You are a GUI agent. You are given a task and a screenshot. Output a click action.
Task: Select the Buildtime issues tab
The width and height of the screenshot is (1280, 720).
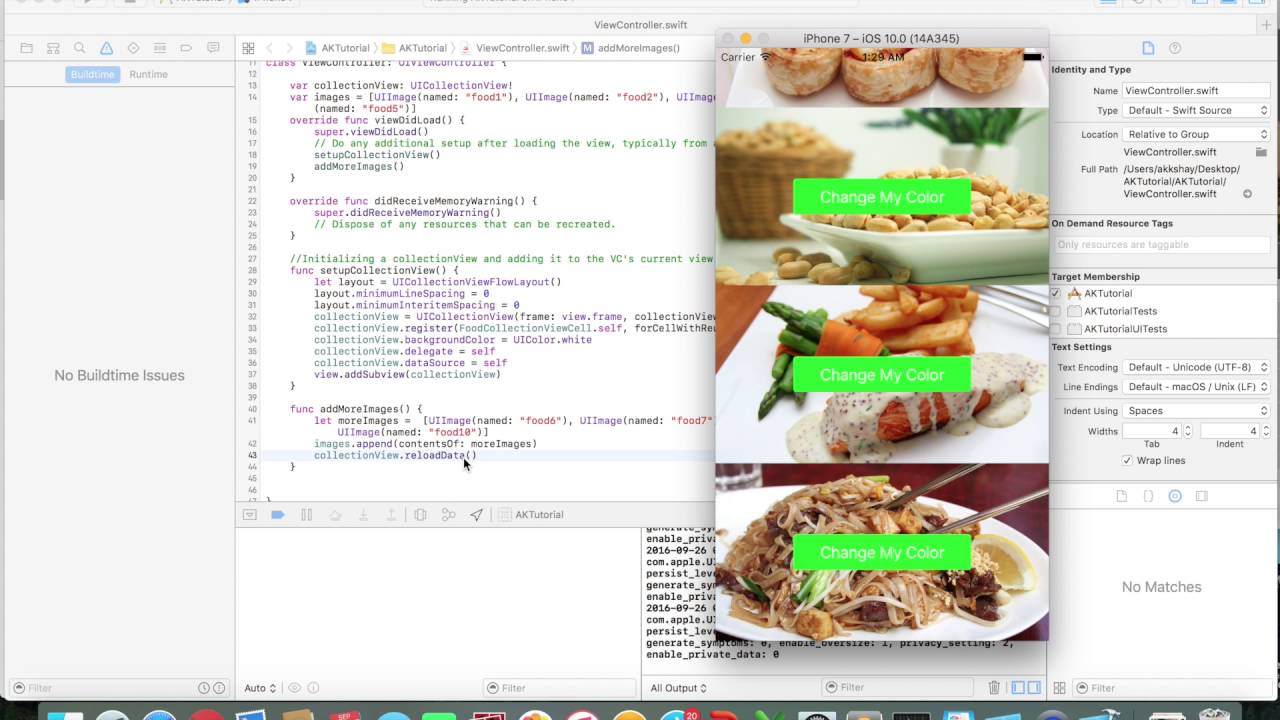click(x=92, y=74)
